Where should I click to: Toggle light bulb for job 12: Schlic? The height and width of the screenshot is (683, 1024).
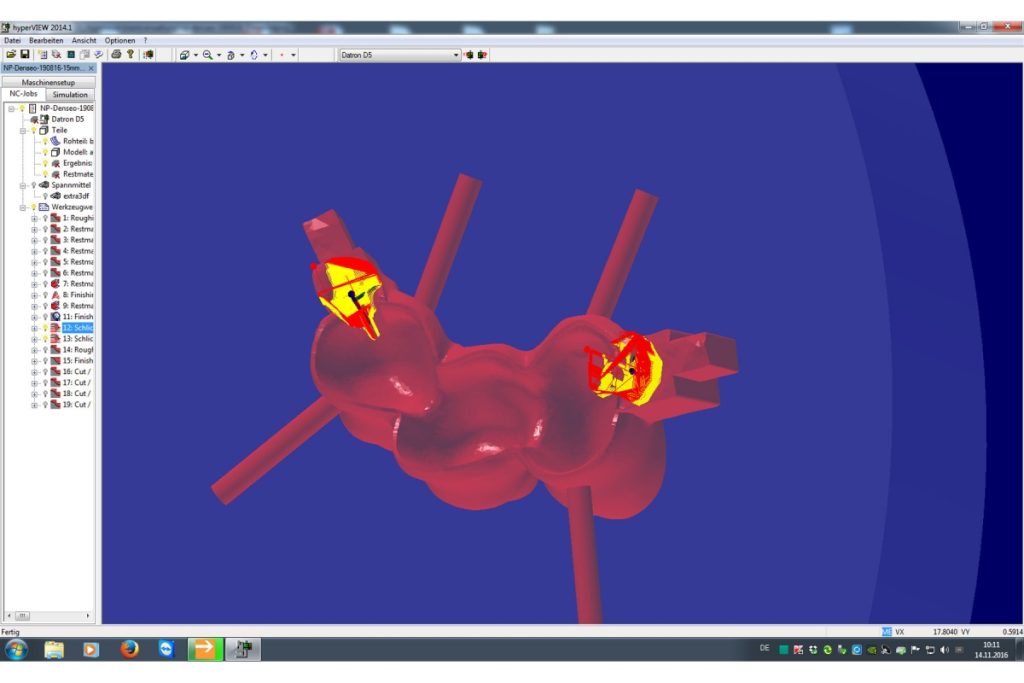[44, 328]
